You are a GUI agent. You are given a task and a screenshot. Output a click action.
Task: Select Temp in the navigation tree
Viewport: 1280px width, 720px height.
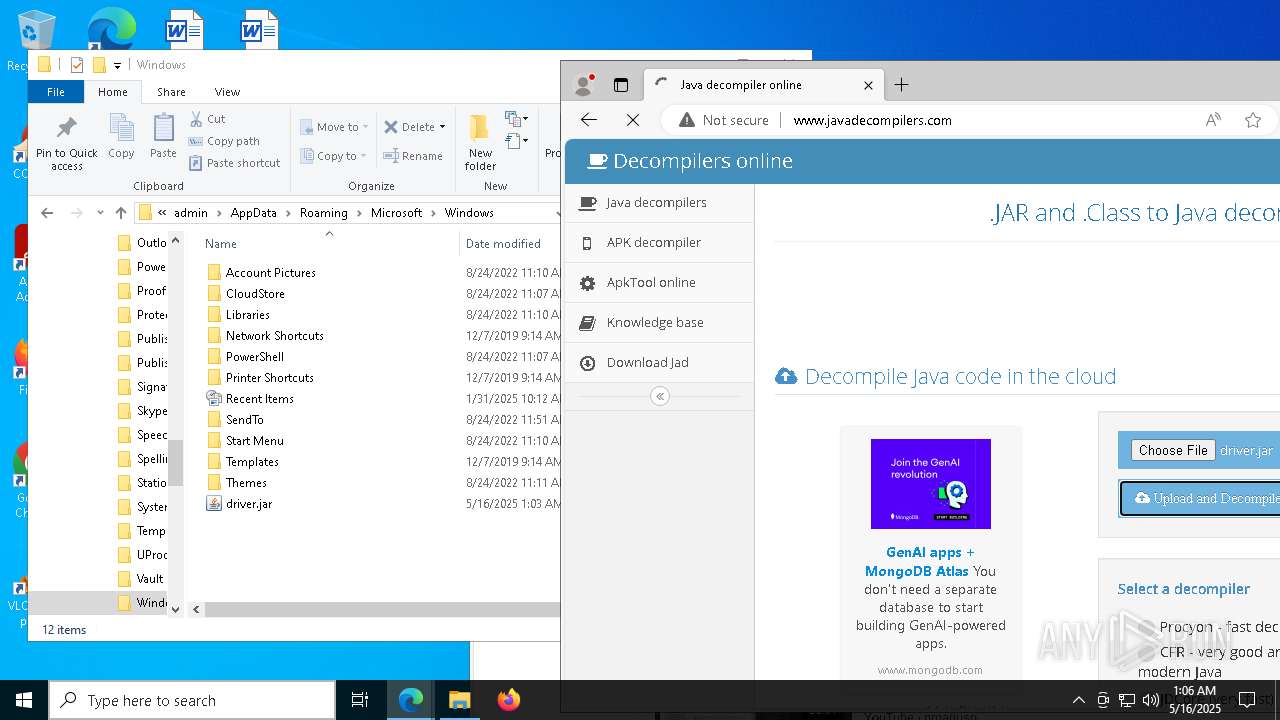tap(150, 531)
